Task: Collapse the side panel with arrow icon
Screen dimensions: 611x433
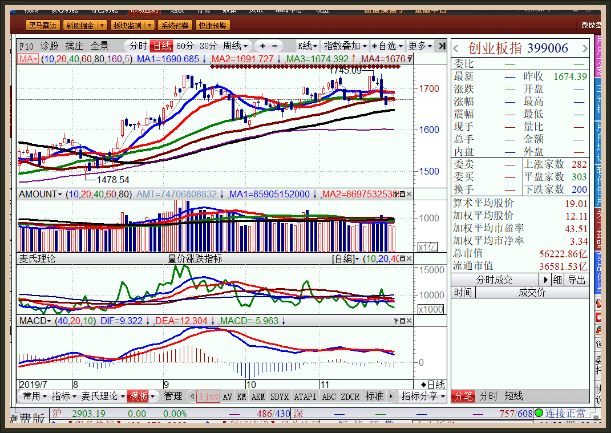Action: pyautogui.click(x=441, y=46)
